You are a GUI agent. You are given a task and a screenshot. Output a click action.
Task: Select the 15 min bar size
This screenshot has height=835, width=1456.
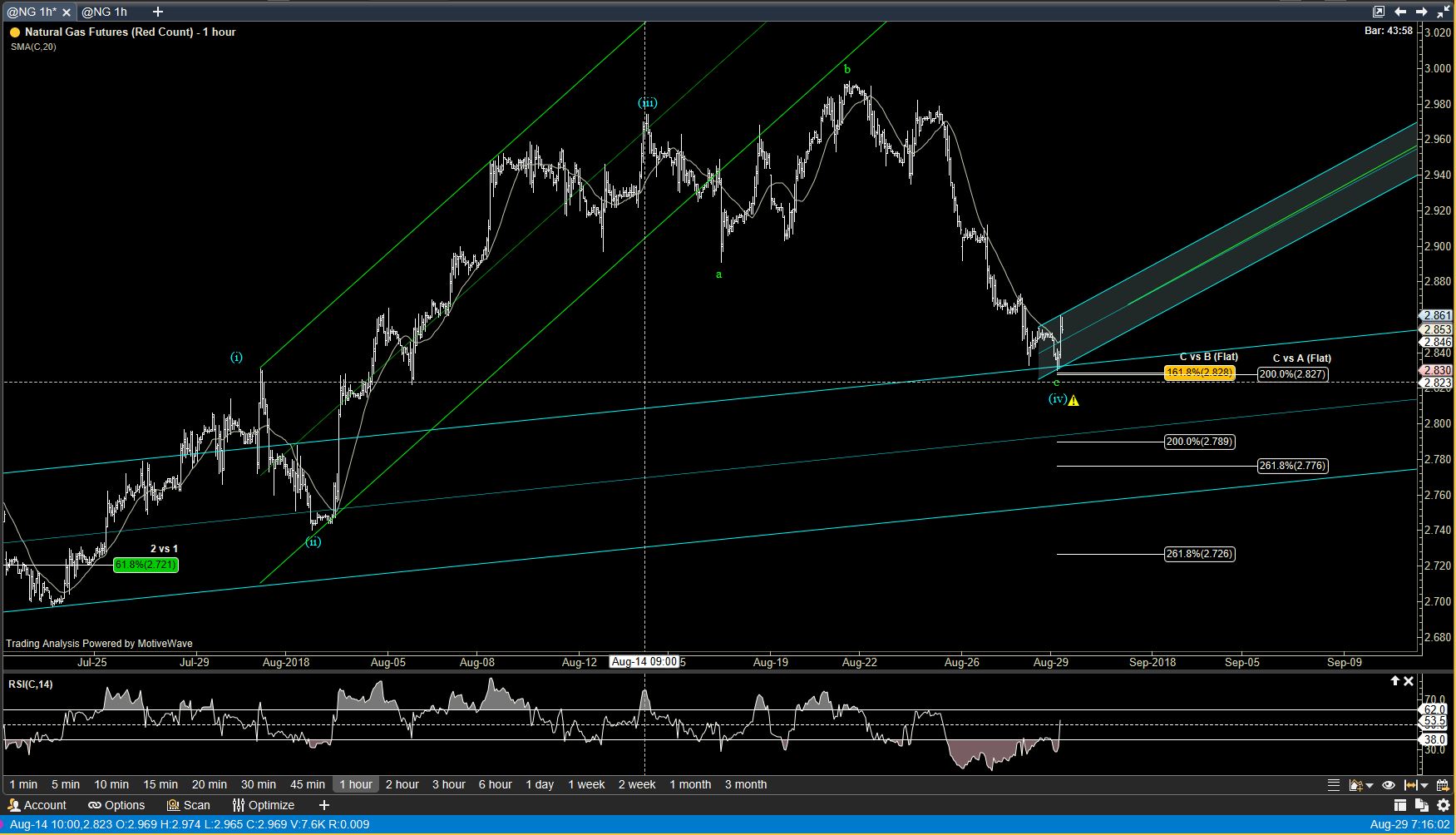point(160,784)
